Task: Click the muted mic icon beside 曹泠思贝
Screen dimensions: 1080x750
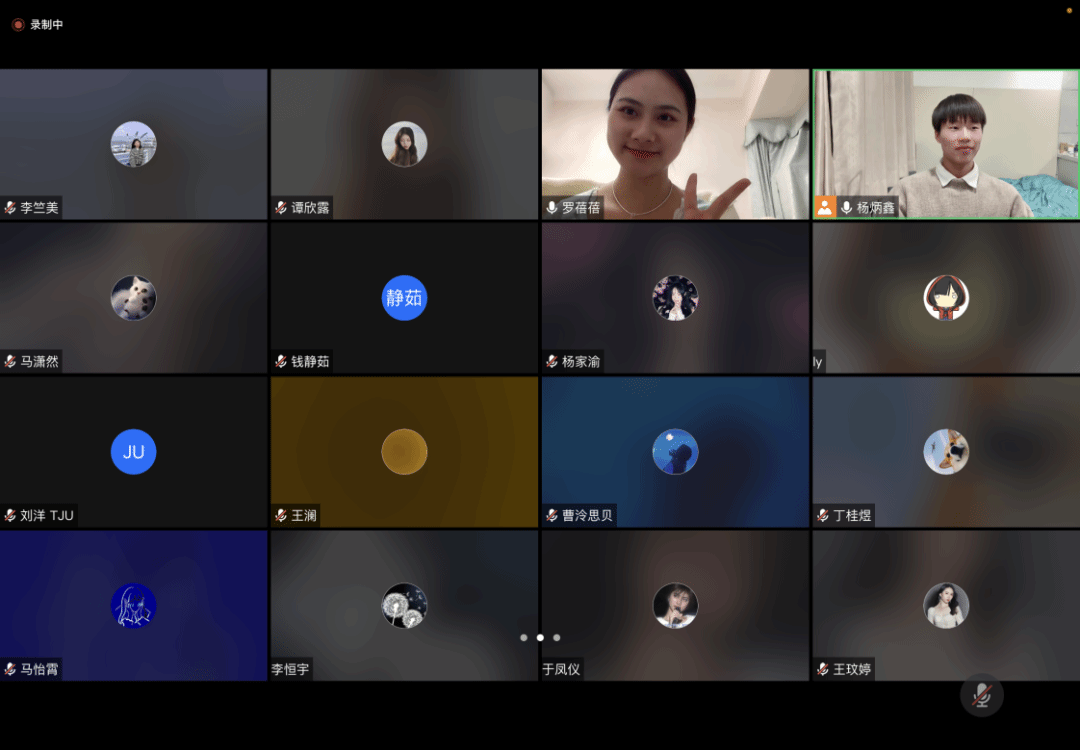Action: pos(552,516)
